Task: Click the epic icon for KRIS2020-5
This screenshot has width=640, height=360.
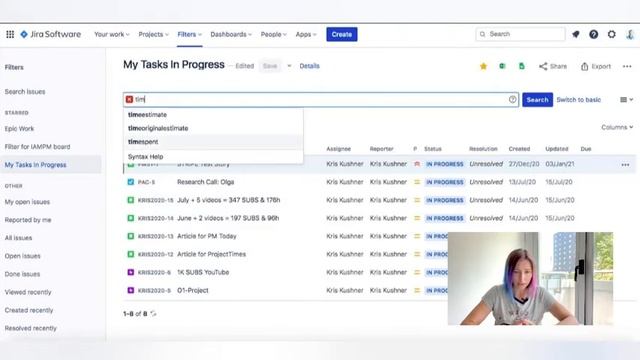Action: (x=131, y=290)
